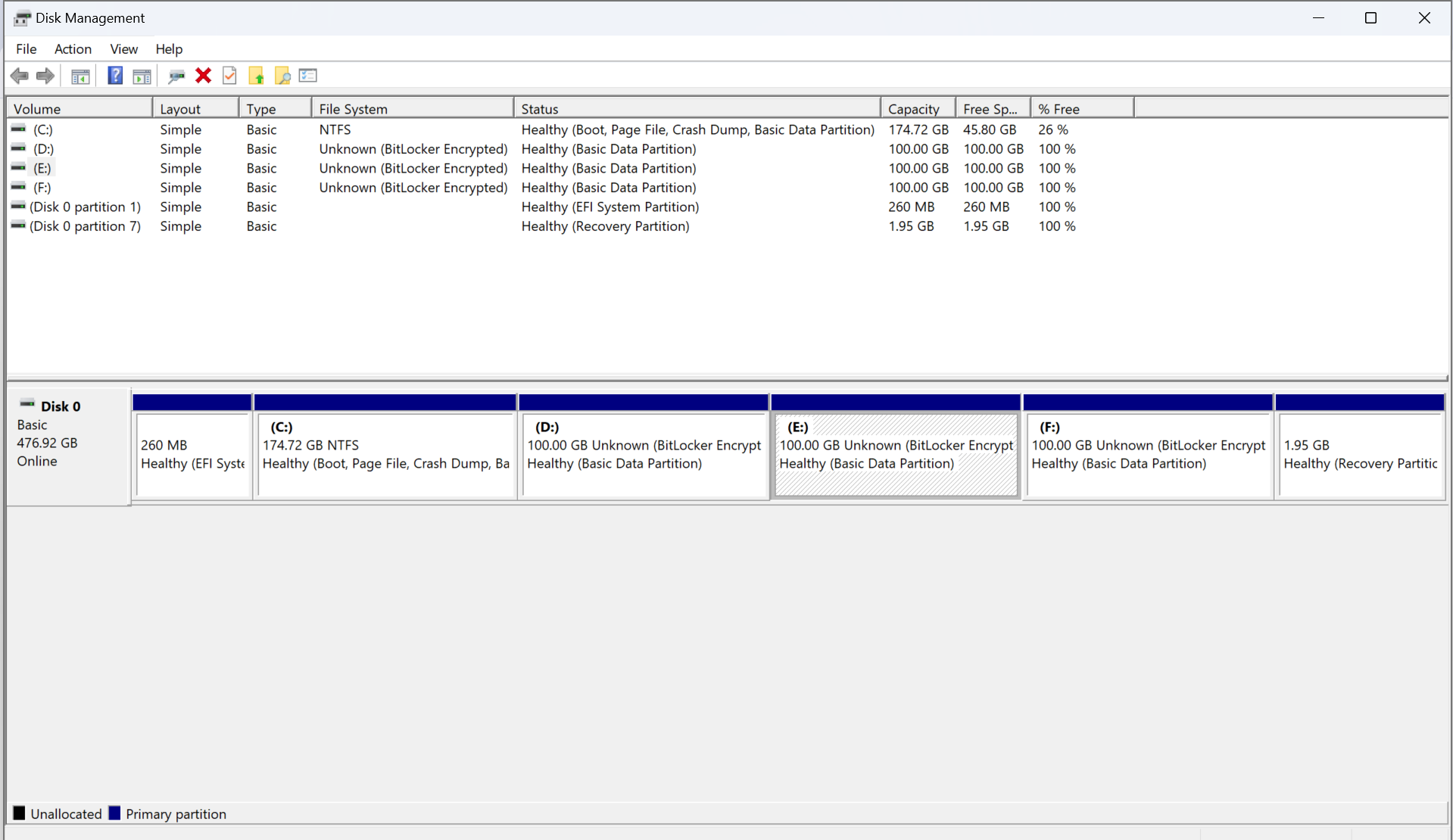Toggle the console tree pane
Viewport: 1453px width, 840px height.
point(80,76)
